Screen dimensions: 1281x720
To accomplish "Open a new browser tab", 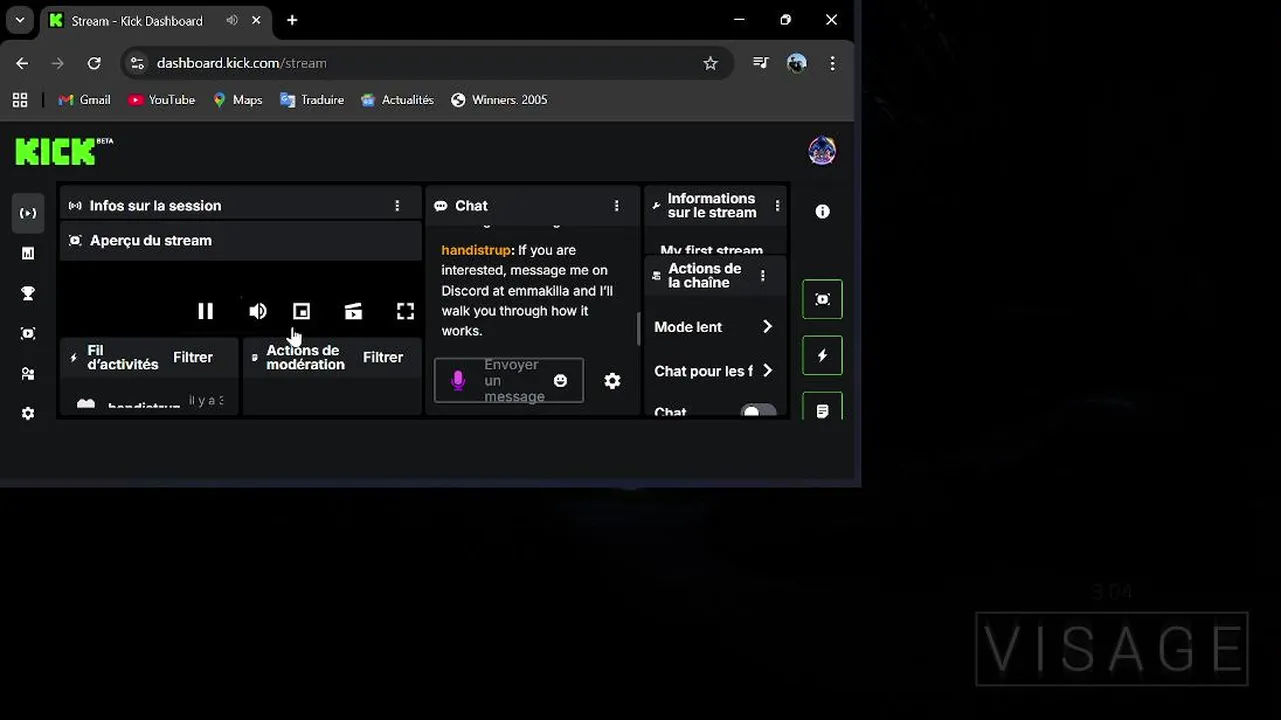I will point(292,20).
